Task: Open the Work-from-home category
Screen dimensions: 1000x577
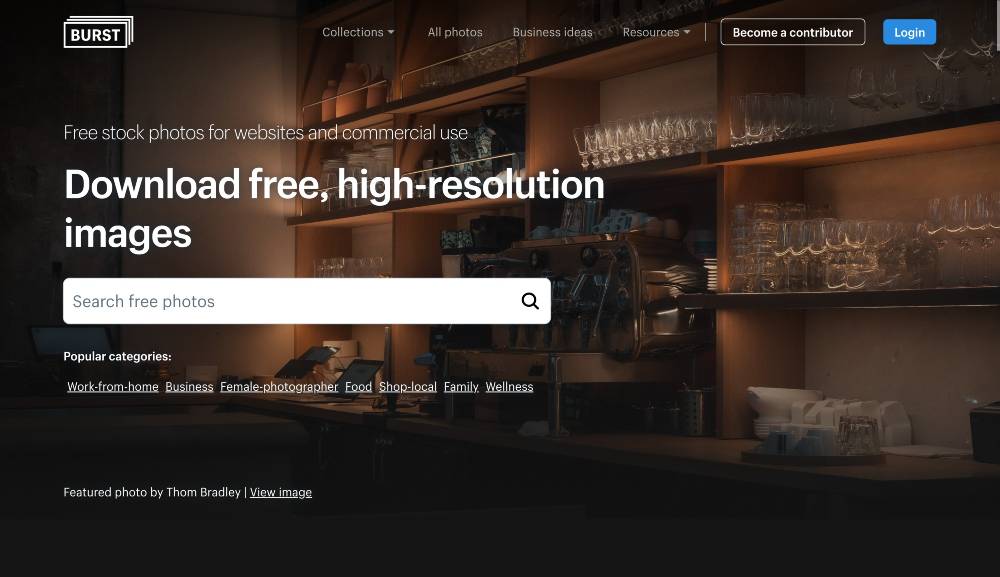Action: 113,386
